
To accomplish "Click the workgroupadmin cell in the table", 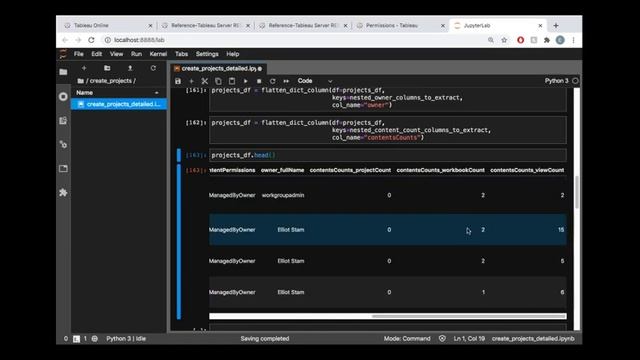I will click(x=283, y=195).
